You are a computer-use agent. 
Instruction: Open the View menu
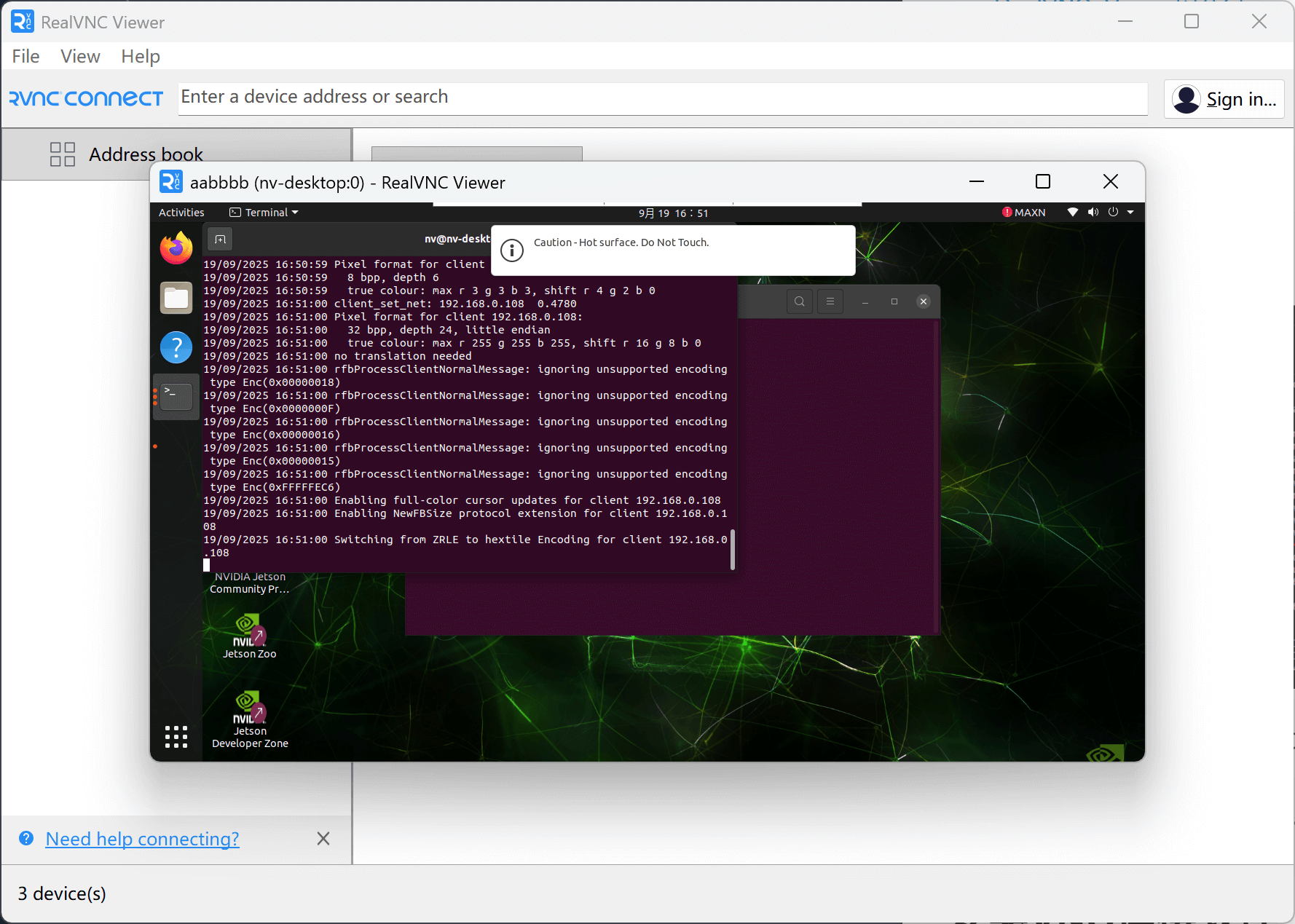(x=80, y=56)
